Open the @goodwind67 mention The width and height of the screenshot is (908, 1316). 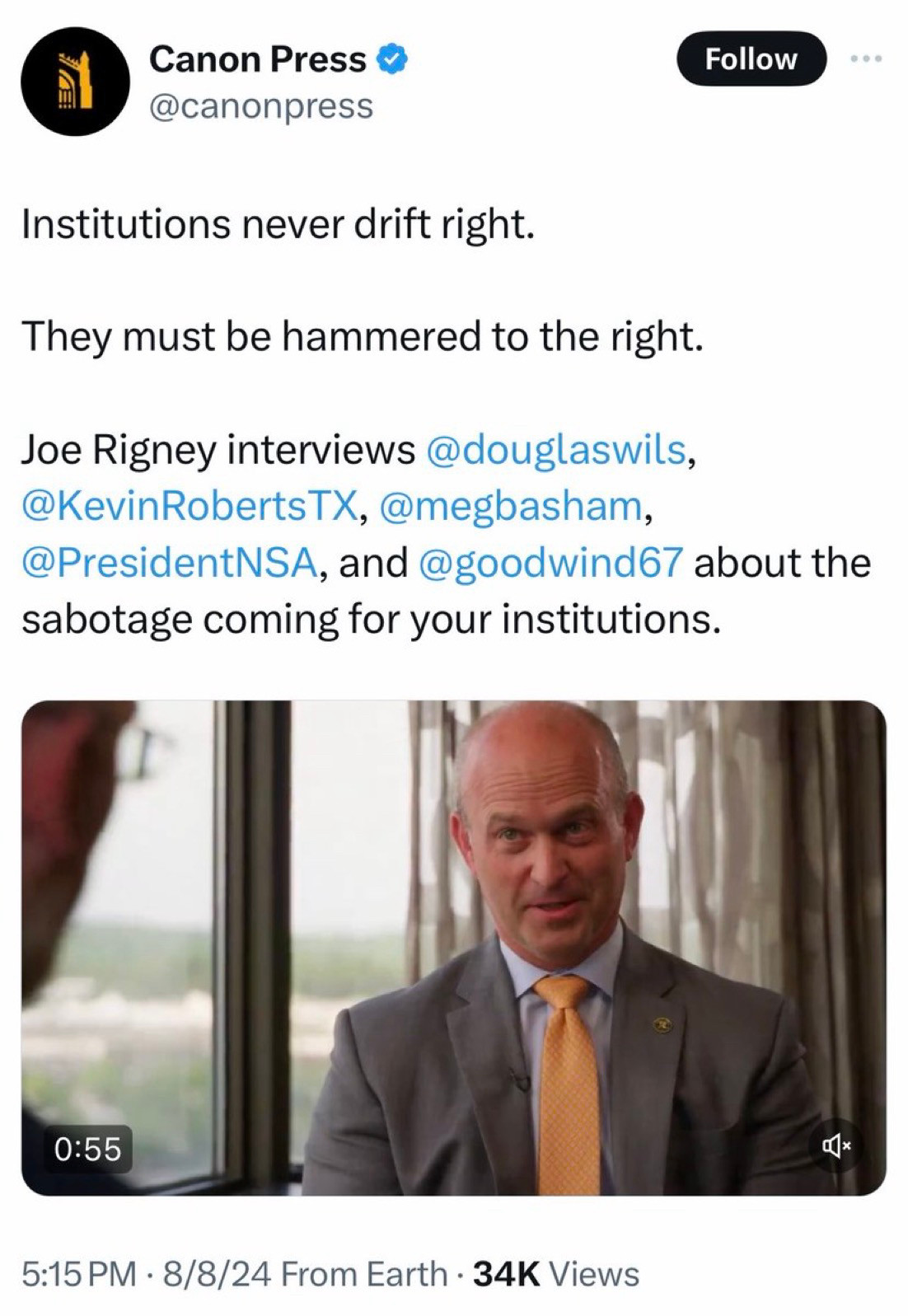tap(551, 563)
